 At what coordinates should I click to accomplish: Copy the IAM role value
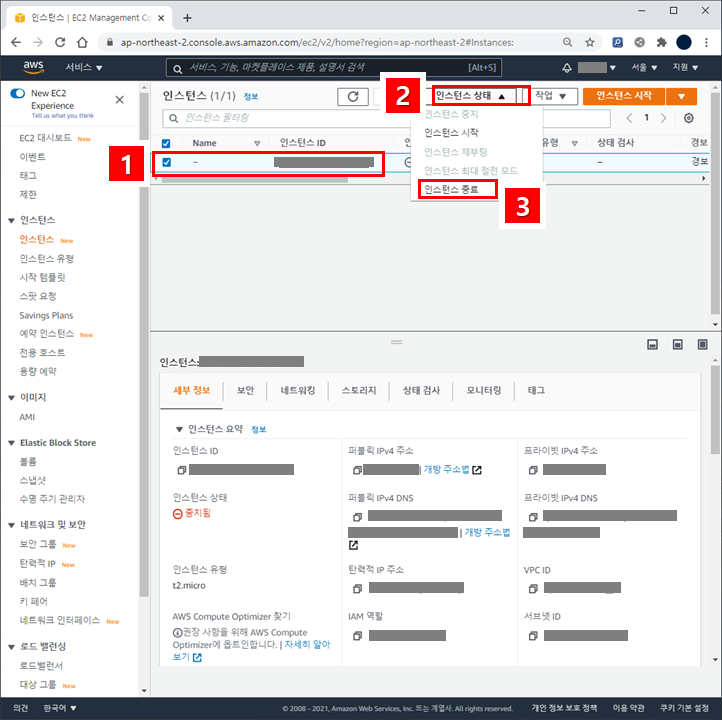[x=357, y=636]
